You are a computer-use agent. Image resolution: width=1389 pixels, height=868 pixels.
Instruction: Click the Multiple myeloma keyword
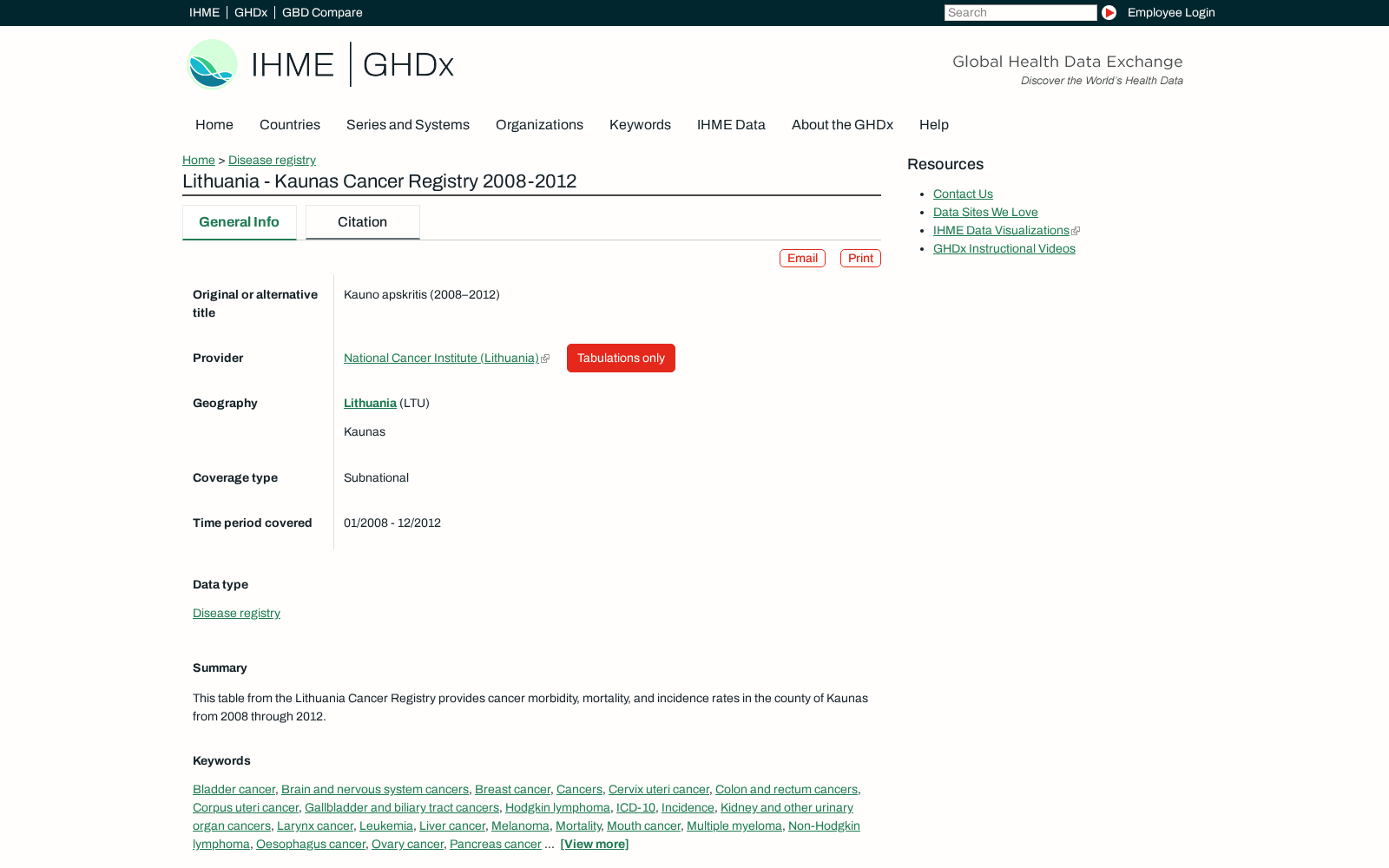tap(734, 825)
